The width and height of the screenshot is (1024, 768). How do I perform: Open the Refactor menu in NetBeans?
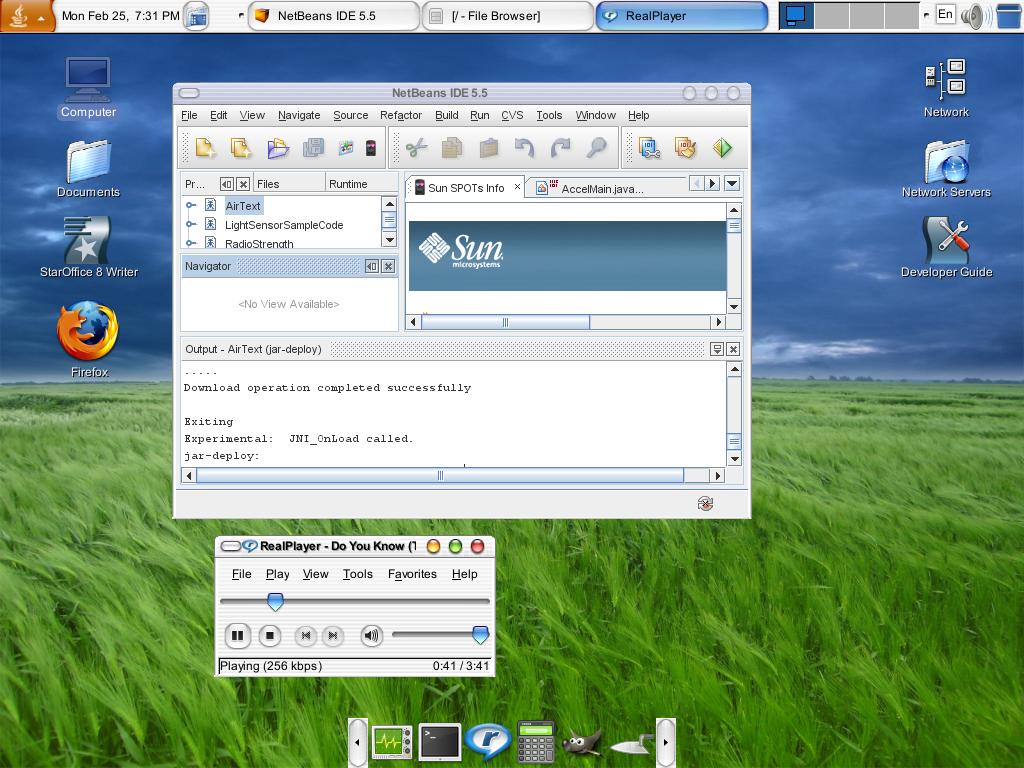[401, 115]
